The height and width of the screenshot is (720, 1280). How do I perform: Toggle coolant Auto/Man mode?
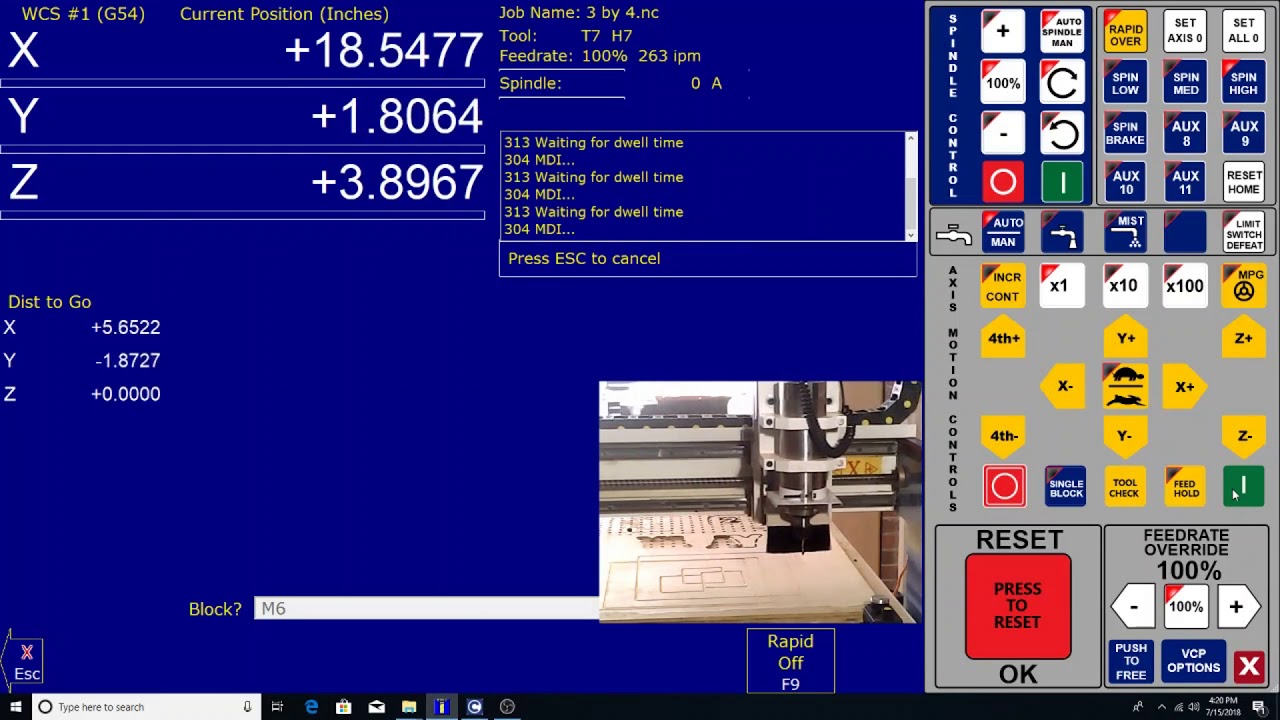tap(1003, 233)
